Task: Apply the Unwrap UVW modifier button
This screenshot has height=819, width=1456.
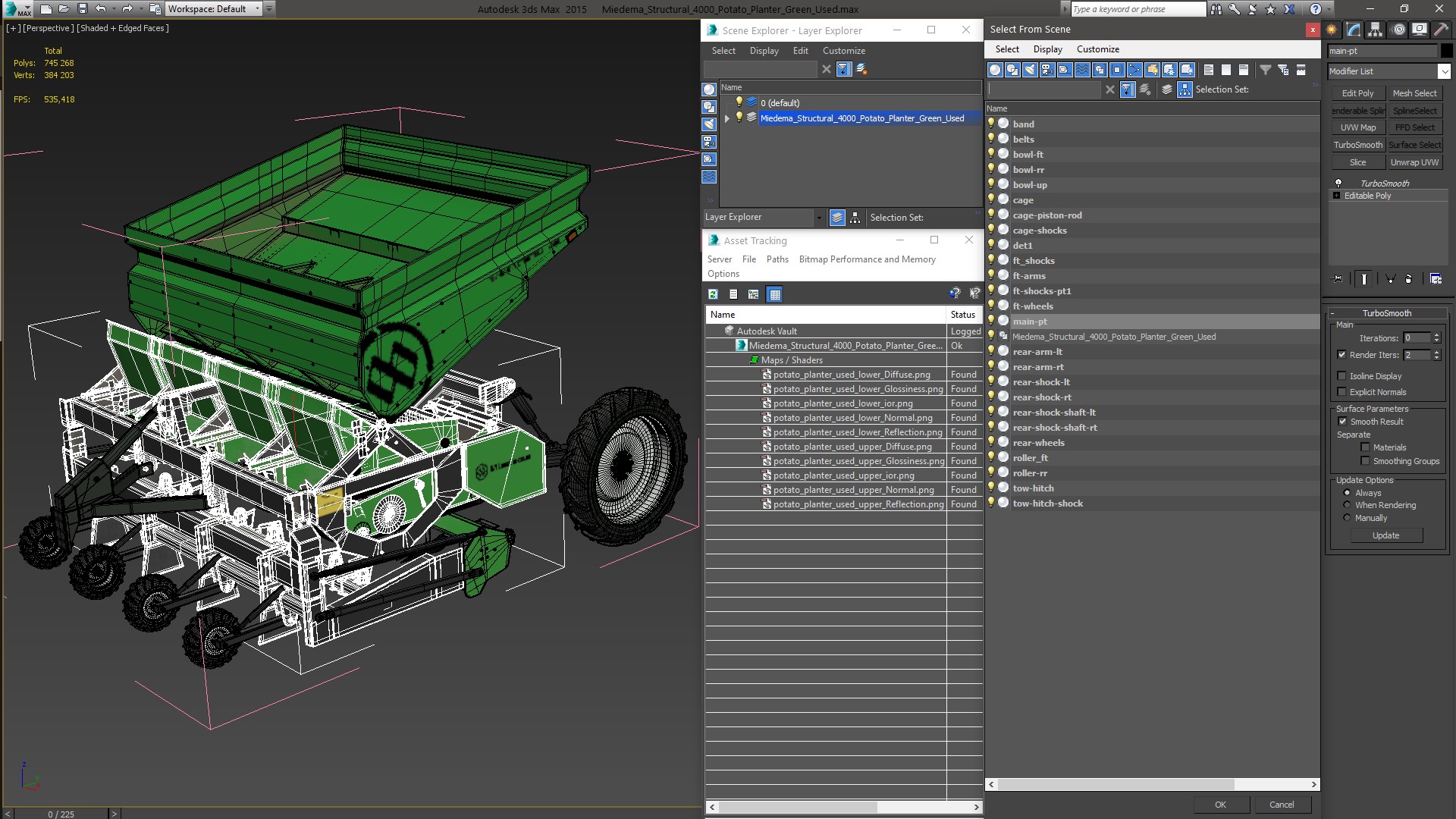Action: click(1414, 162)
